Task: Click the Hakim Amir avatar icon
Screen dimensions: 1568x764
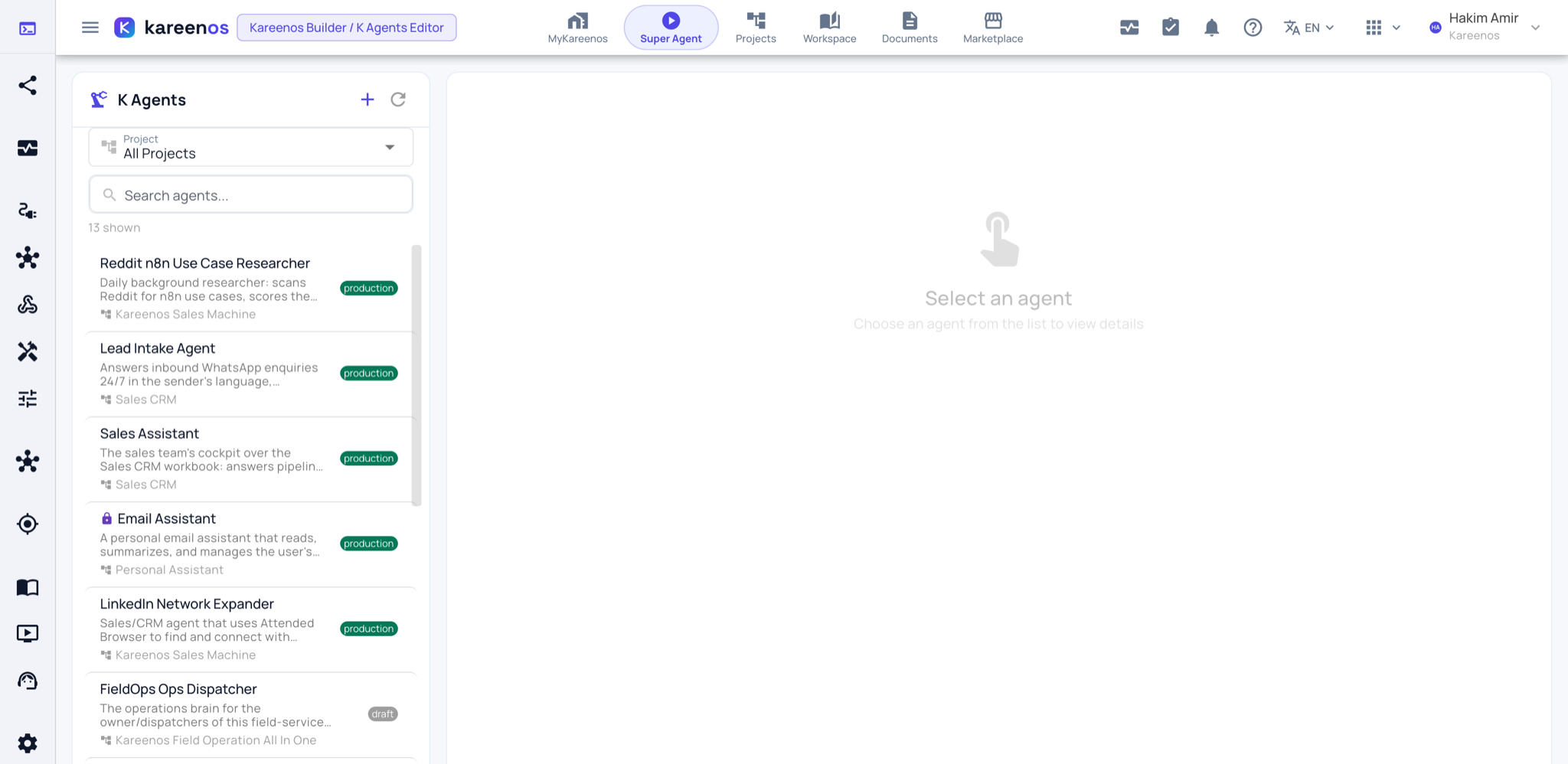Action: 1436,28
